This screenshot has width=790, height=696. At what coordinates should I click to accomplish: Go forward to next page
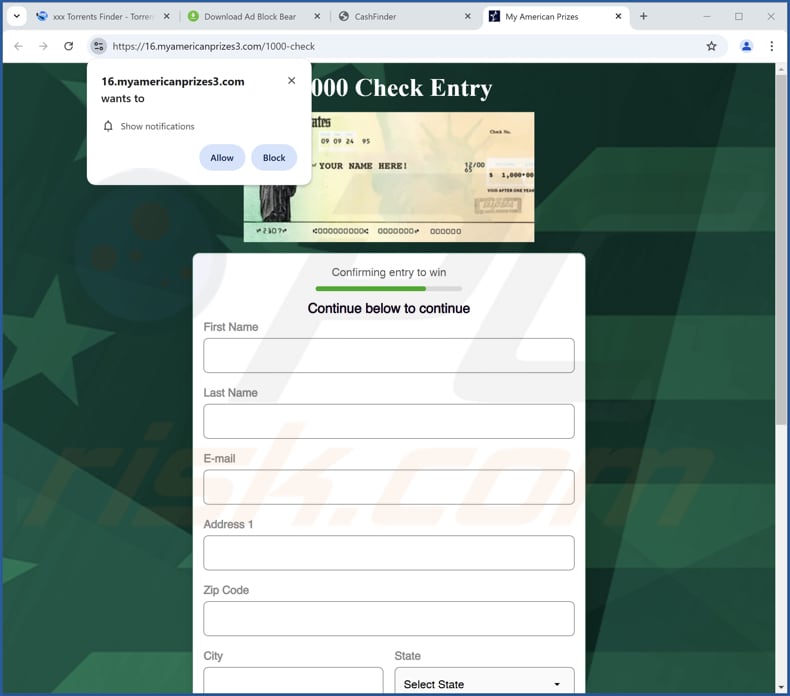(43, 46)
